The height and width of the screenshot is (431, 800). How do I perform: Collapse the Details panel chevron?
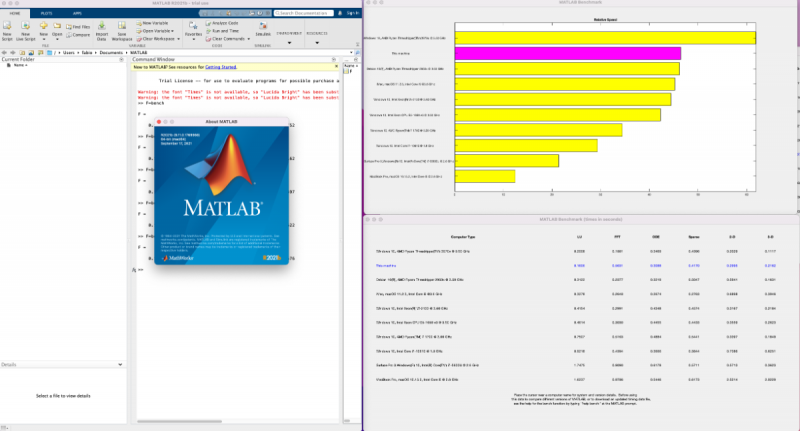coord(120,365)
